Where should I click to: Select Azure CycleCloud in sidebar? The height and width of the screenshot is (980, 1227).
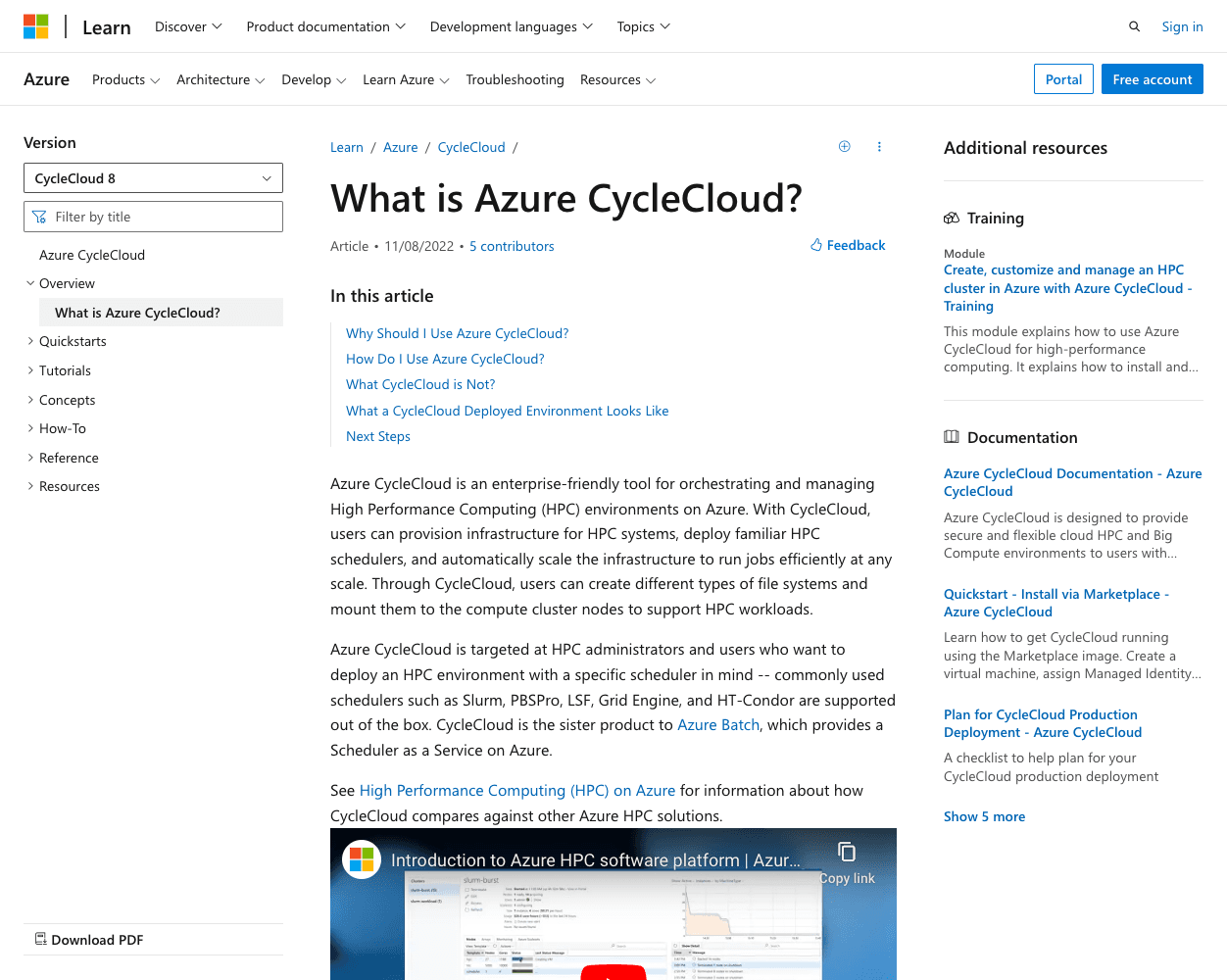click(x=92, y=255)
